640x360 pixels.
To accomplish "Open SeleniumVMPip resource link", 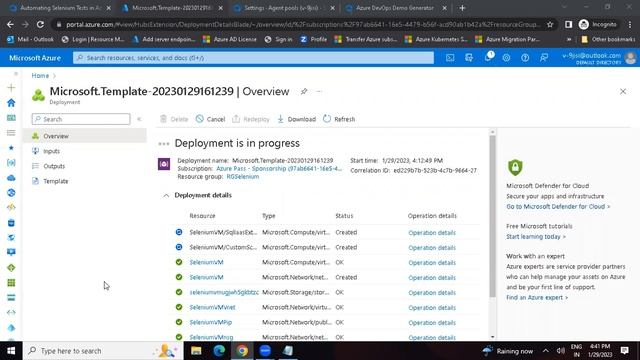I will 211,322.
